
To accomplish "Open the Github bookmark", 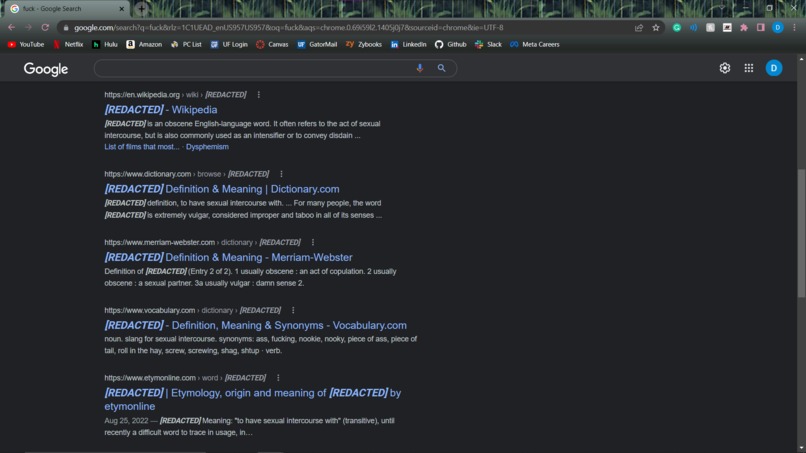I will 451,45.
